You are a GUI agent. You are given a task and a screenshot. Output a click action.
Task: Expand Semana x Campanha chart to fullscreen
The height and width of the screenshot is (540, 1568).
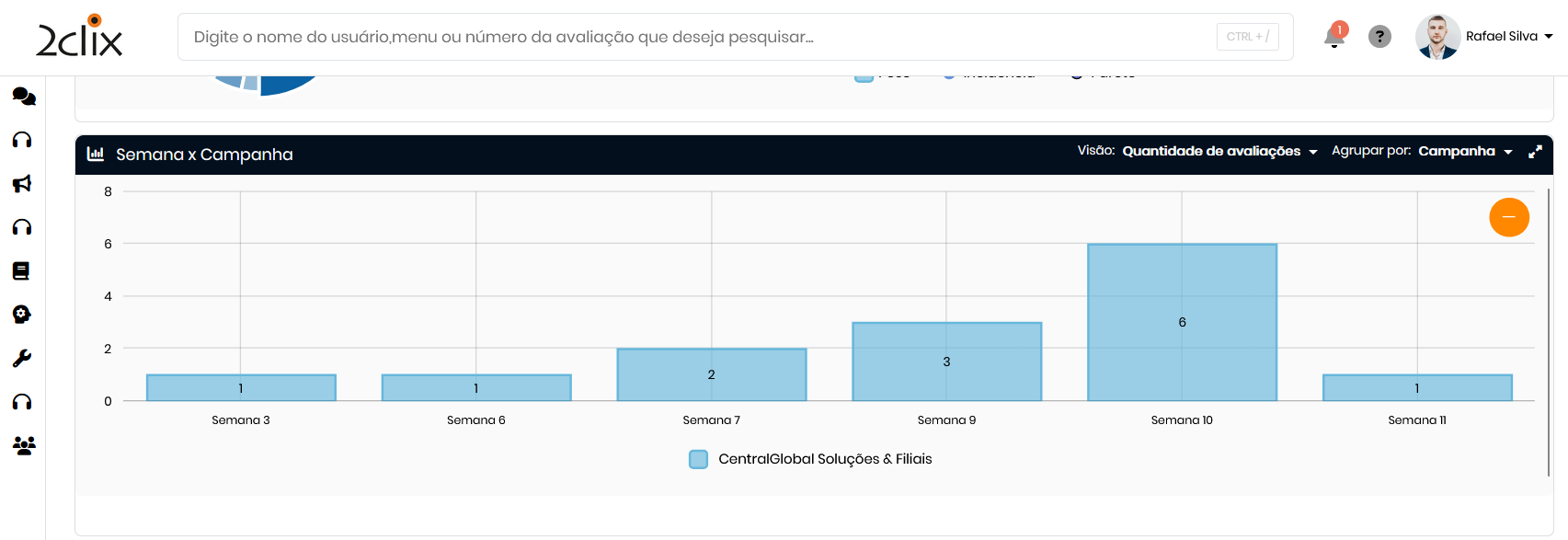pos(1535,152)
